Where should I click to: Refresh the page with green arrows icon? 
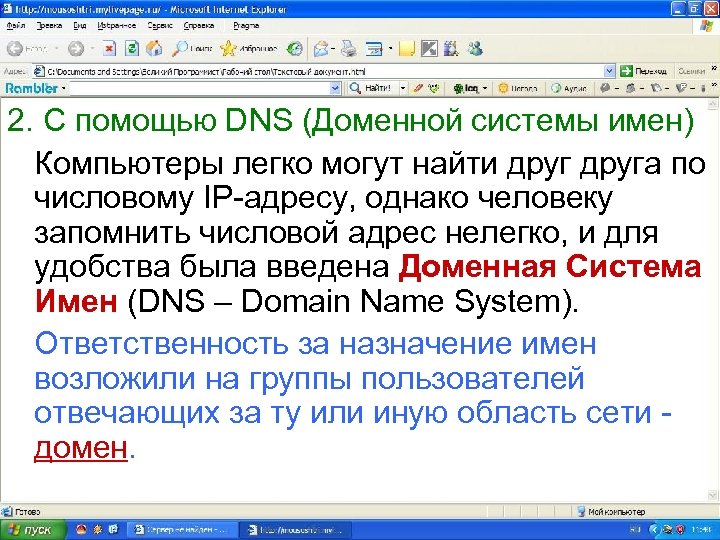(132, 48)
